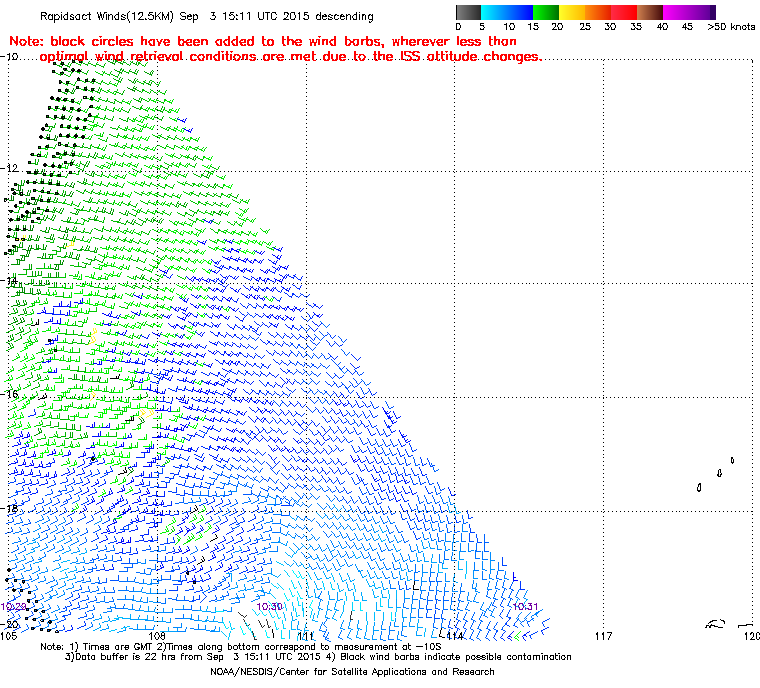Click the '-10' latitude axis label
Screen dimensions: 760x688
(x=10, y=57)
